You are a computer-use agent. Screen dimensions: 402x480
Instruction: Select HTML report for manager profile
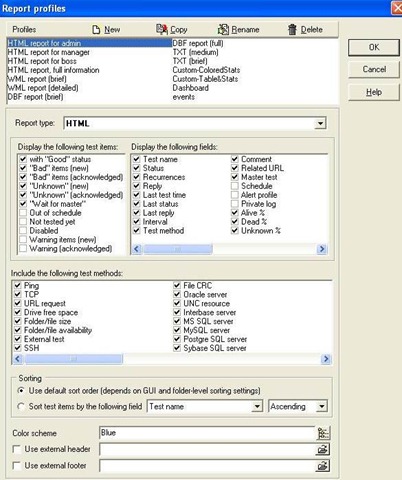49,52
